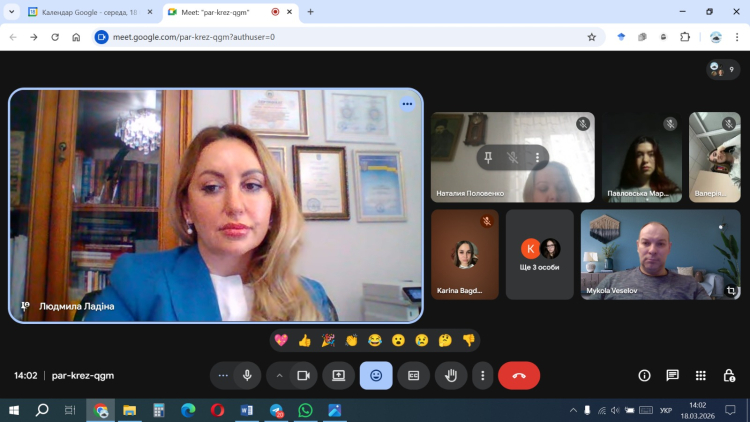Open the chat panel icon

coord(672,375)
